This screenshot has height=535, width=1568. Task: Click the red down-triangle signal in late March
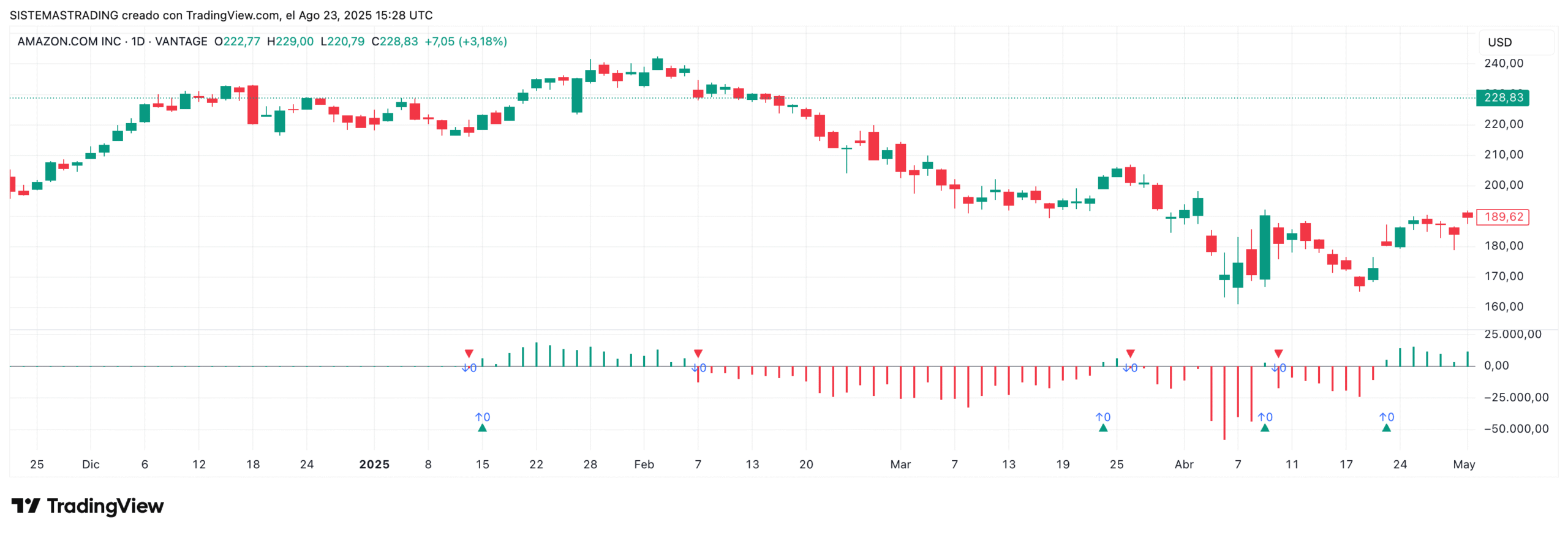[x=1130, y=354]
